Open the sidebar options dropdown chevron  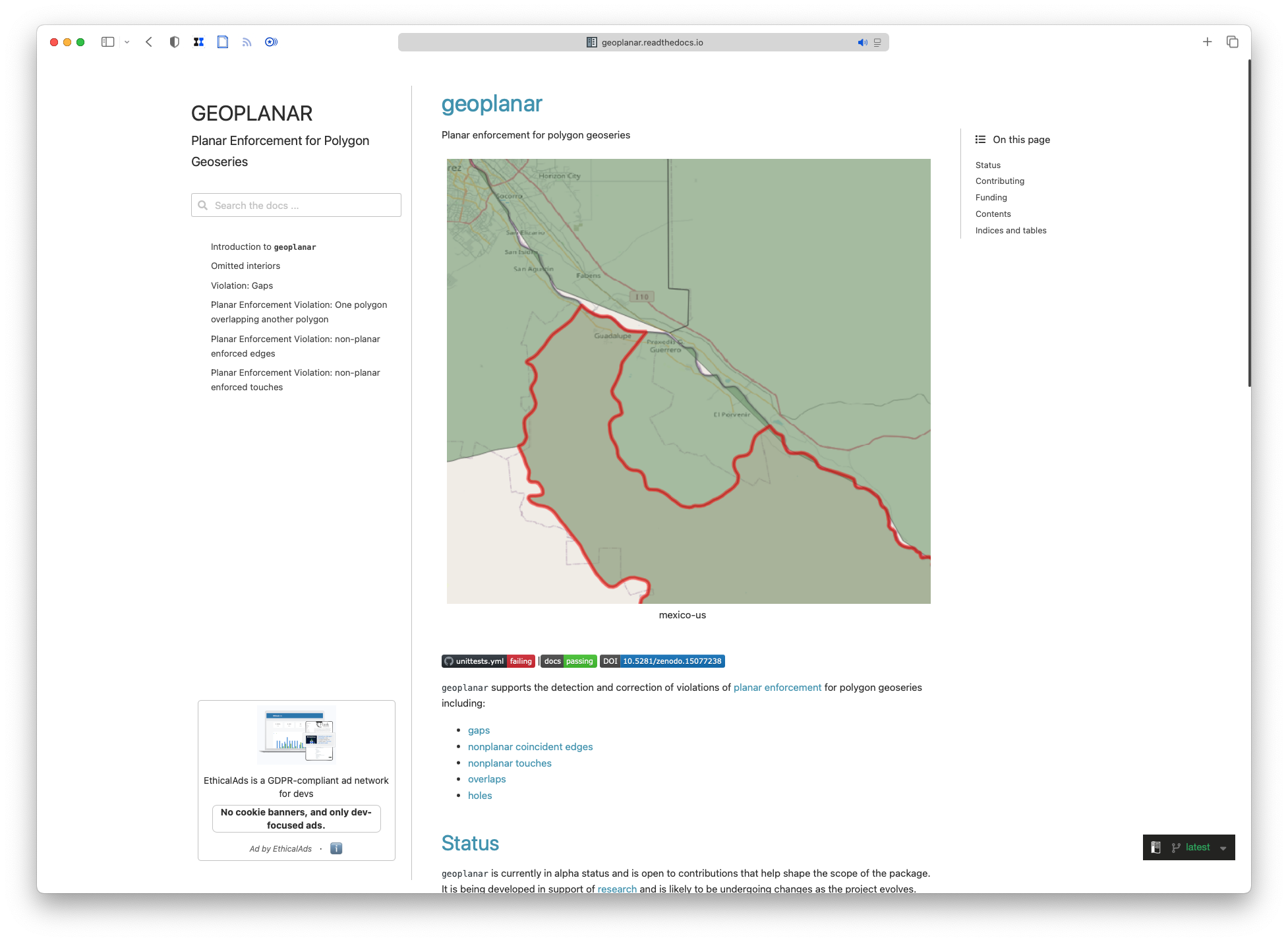(x=127, y=42)
